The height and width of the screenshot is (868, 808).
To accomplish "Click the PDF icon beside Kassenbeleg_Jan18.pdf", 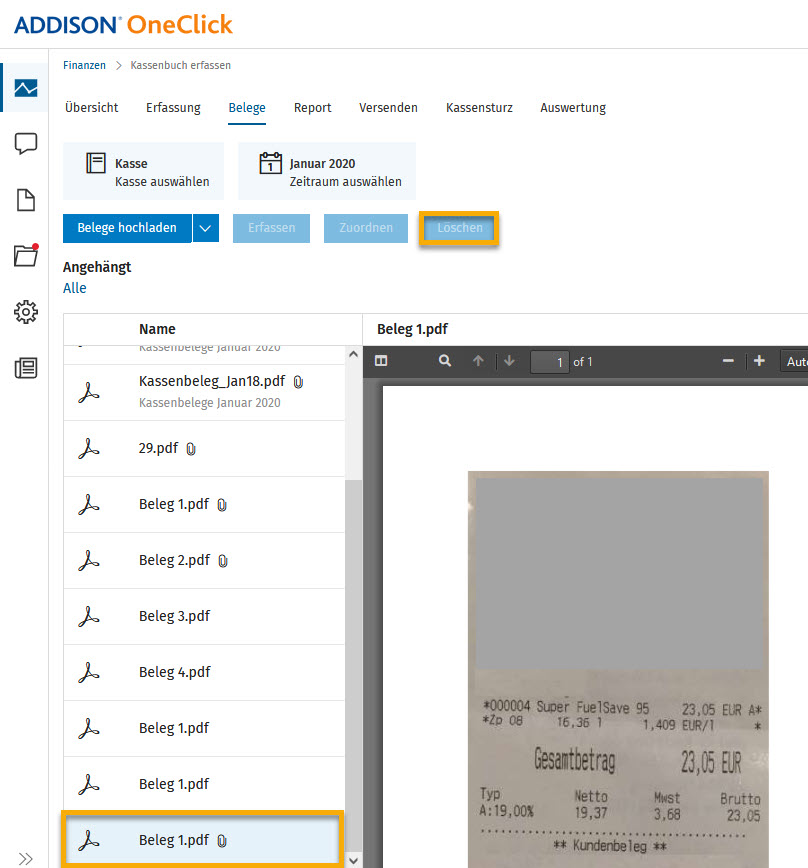I will (89, 392).
